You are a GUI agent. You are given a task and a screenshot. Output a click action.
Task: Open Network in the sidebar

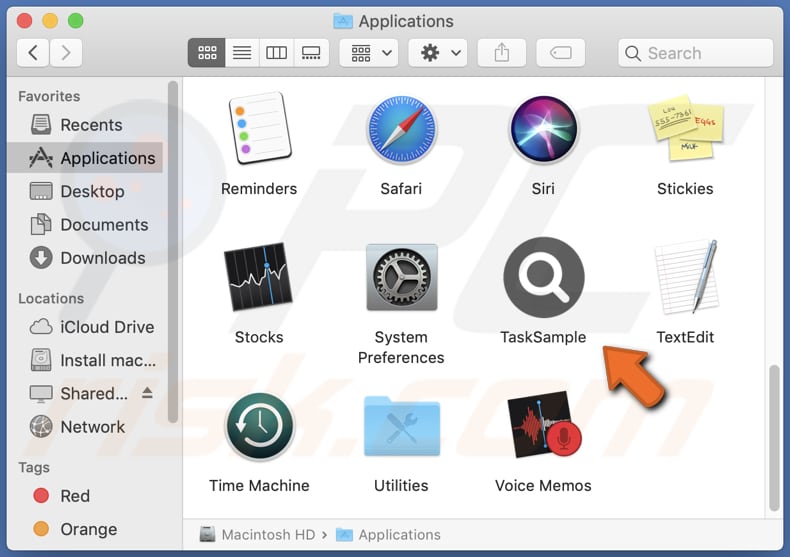tap(85, 427)
